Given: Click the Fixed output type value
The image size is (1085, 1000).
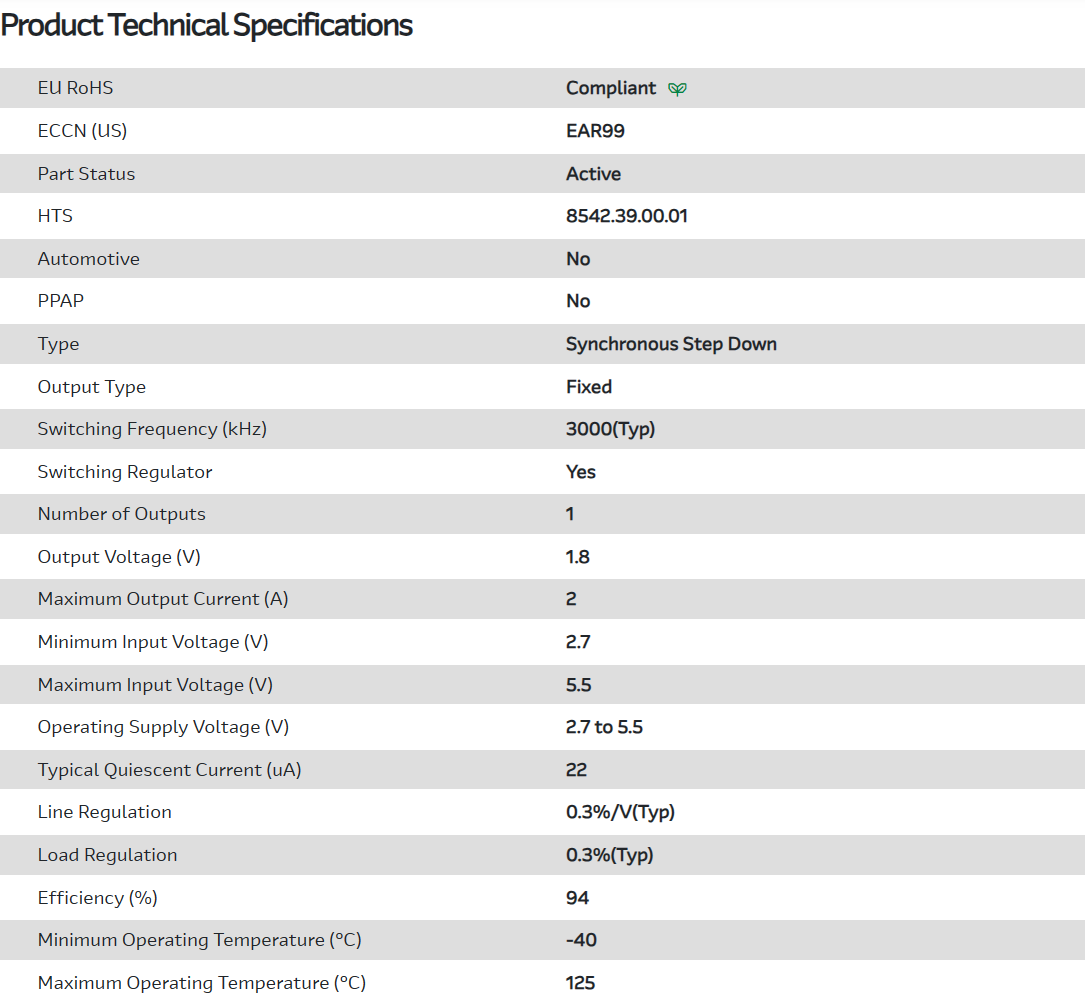Looking at the screenshot, I should click(x=588, y=387).
